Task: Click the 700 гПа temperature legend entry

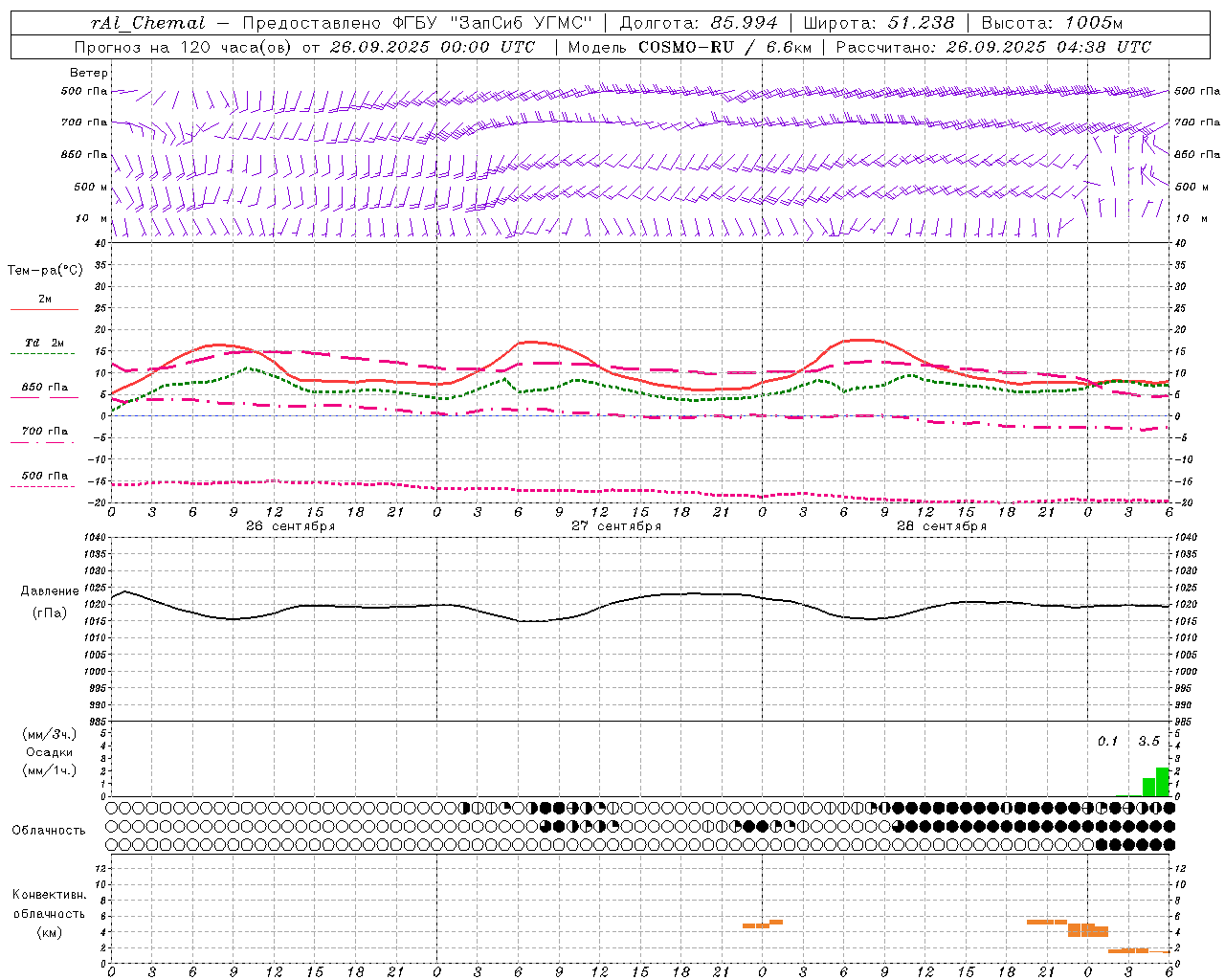Action: (45, 432)
